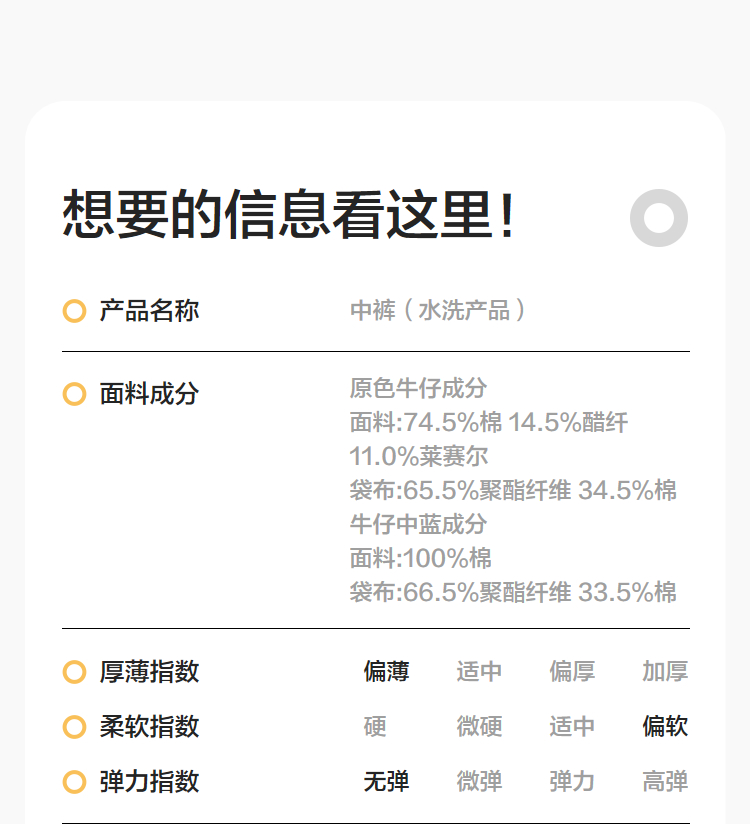Choose 适中 in the 柔软指数 row
This screenshot has height=824, width=750.
point(572,727)
